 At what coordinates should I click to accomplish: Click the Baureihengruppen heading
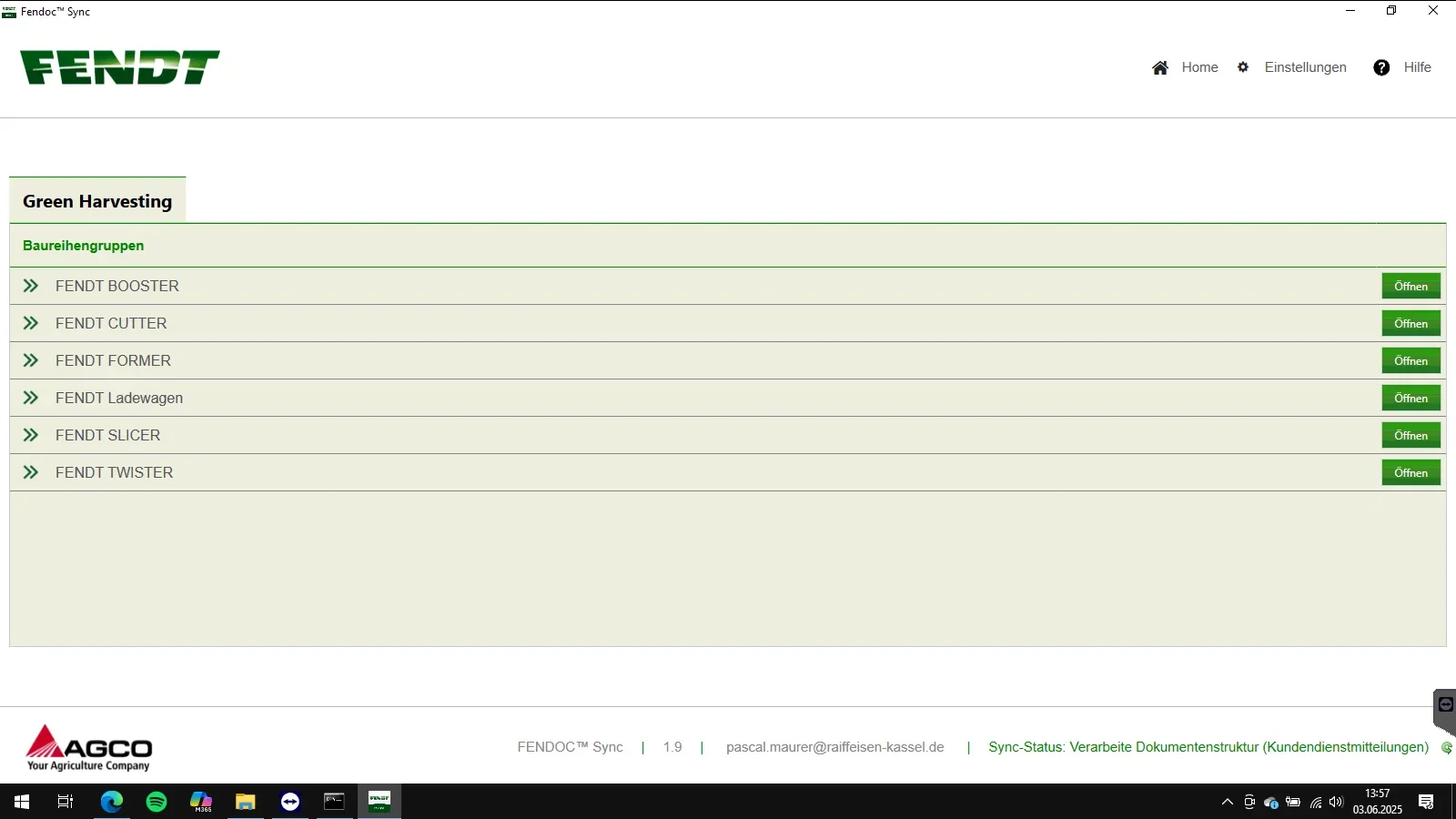[x=83, y=246]
